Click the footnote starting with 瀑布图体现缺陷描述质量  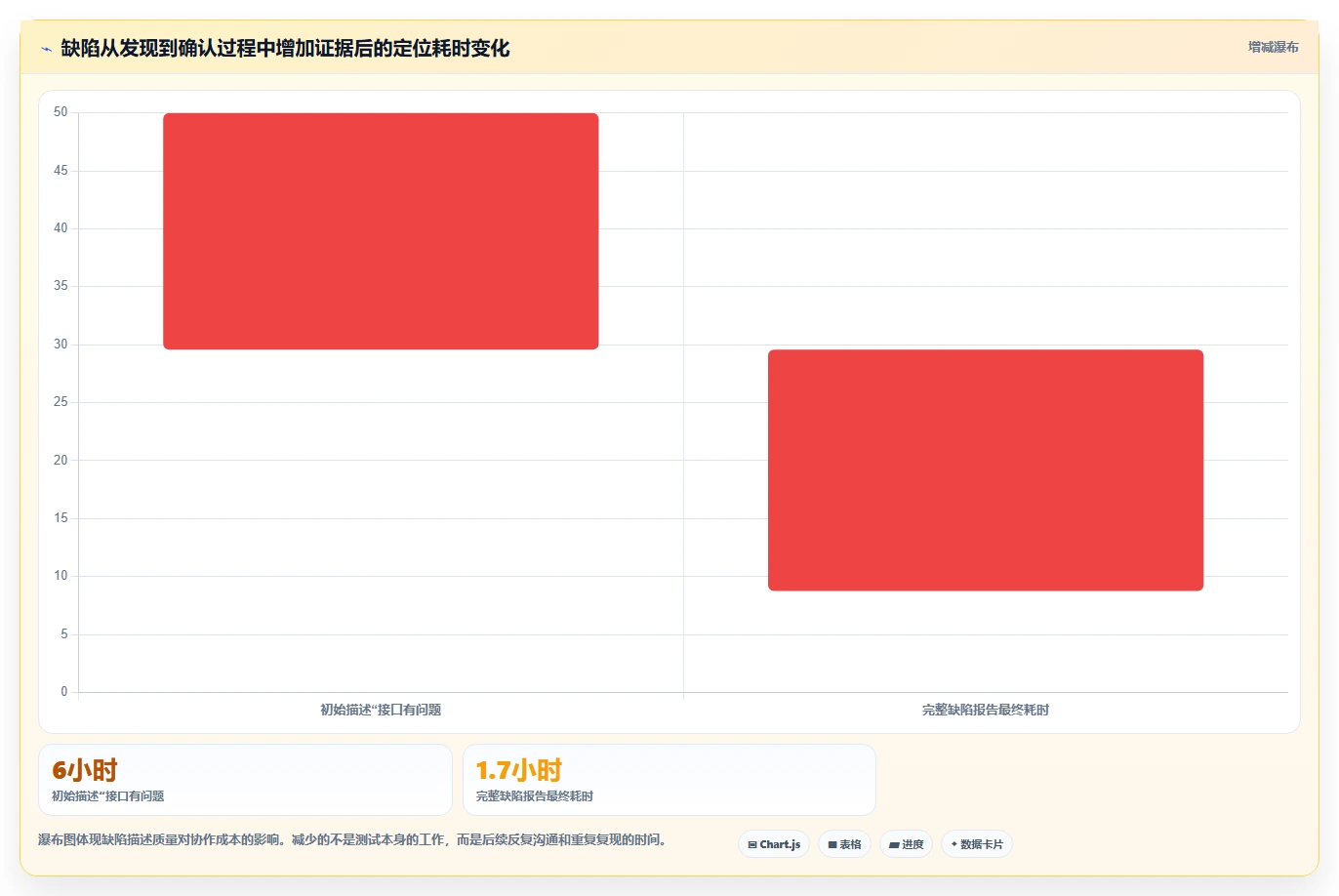pyautogui.click(x=355, y=839)
